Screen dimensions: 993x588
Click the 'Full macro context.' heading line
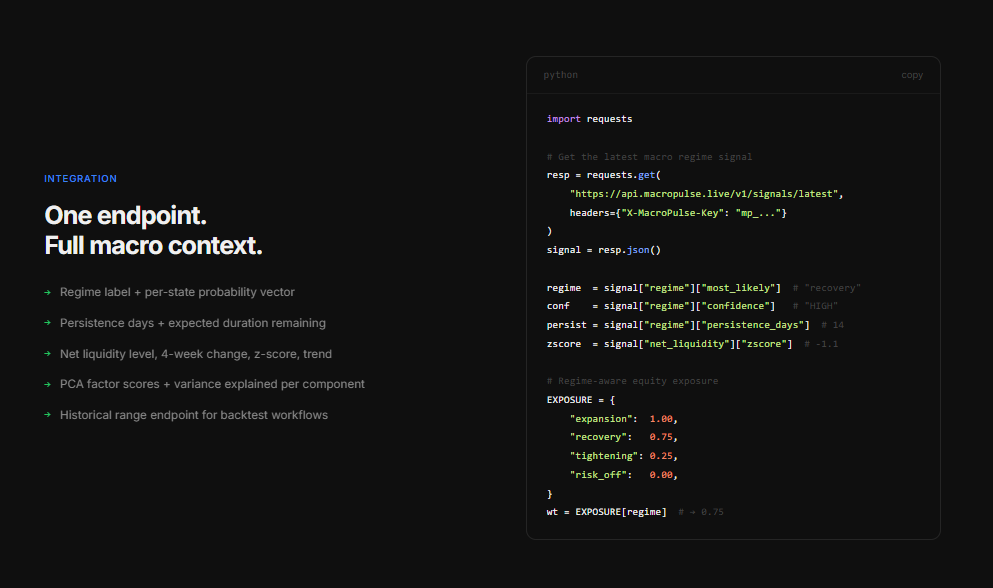pos(153,245)
